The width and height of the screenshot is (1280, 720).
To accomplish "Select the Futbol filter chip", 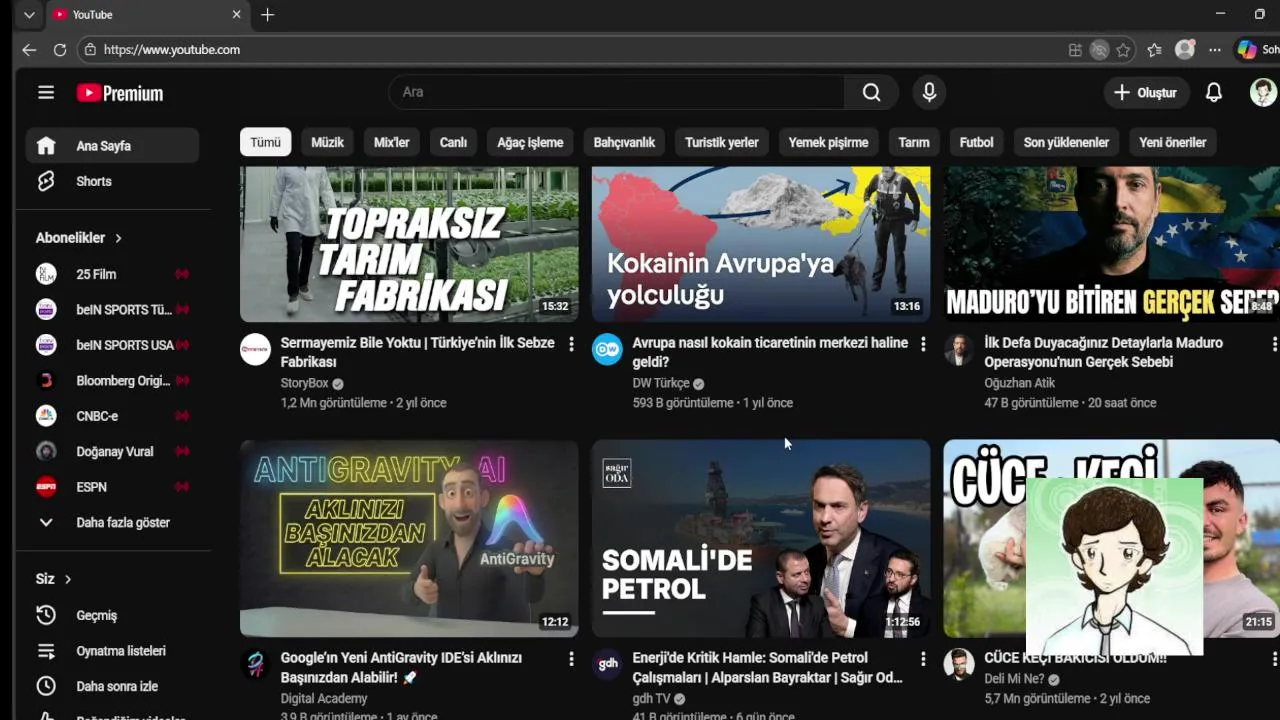I will pyautogui.click(x=976, y=142).
